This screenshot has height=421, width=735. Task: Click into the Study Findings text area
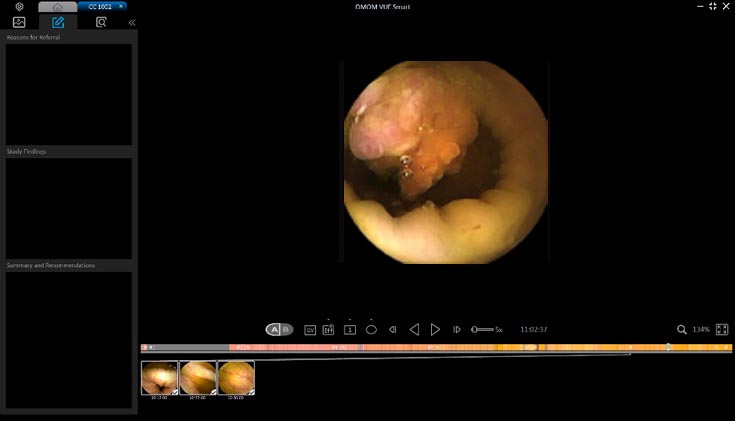(x=68, y=208)
